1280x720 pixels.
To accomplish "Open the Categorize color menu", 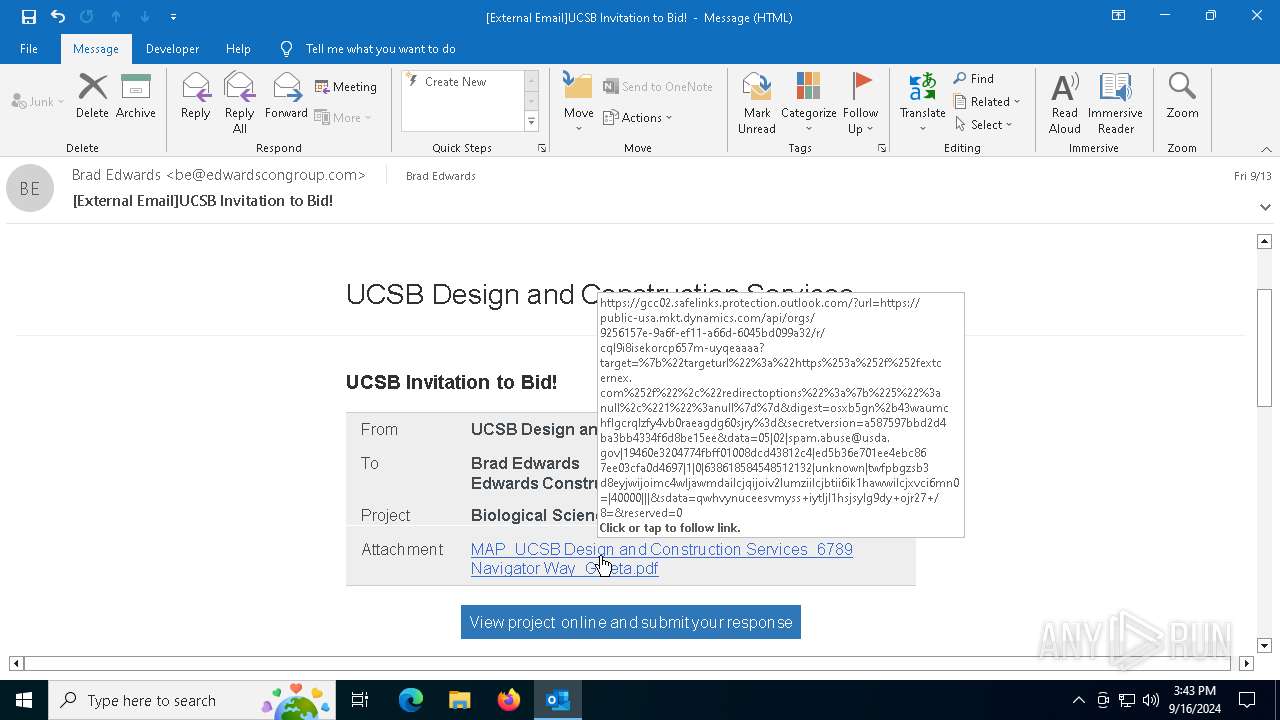I will [808, 103].
